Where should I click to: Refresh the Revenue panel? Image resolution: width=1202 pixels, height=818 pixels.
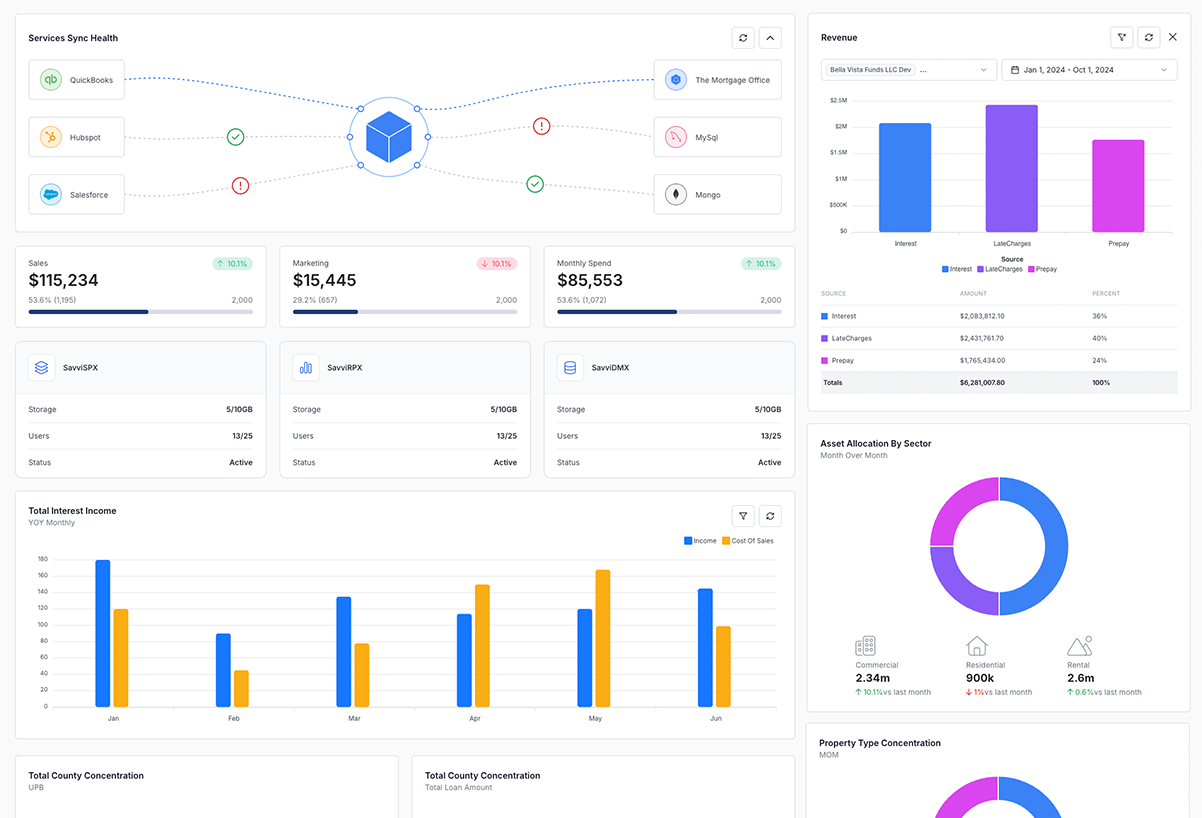1149,37
